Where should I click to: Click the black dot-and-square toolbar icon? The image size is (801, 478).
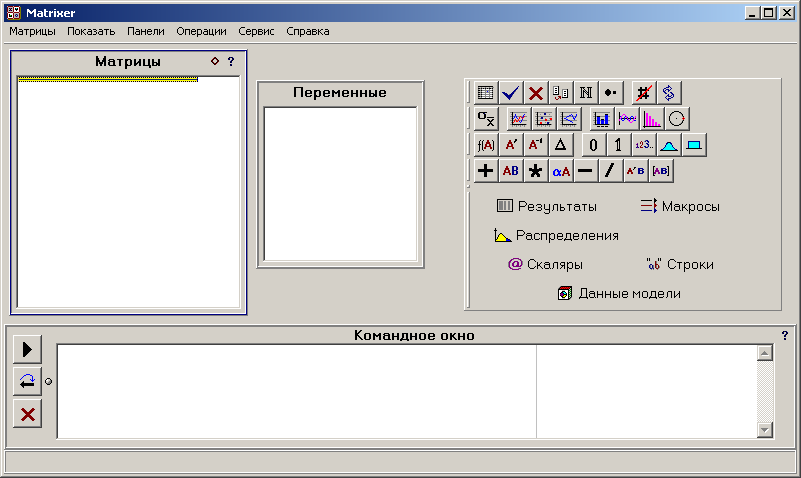pyautogui.click(x=610, y=93)
